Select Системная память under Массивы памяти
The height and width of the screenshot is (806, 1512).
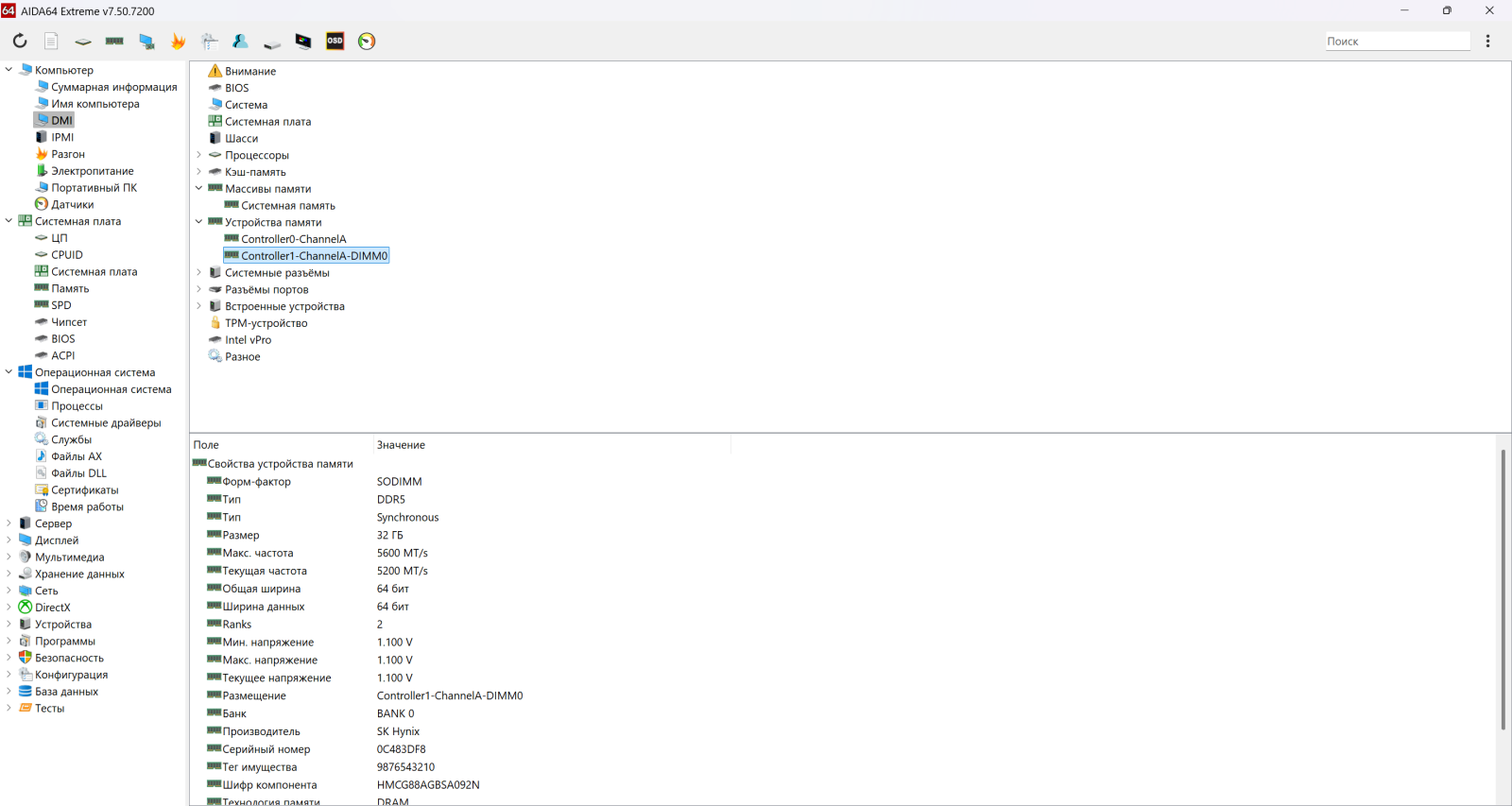coord(287,205)
